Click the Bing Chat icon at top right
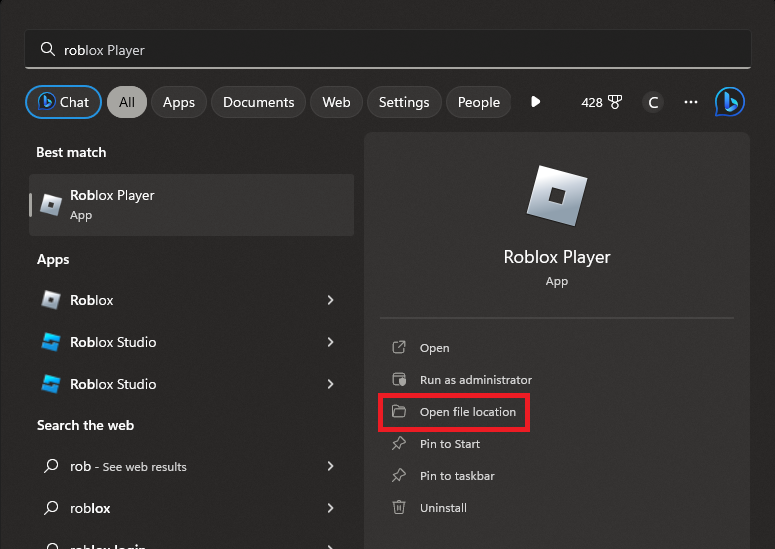775x549 pixels. coord(730,102)
